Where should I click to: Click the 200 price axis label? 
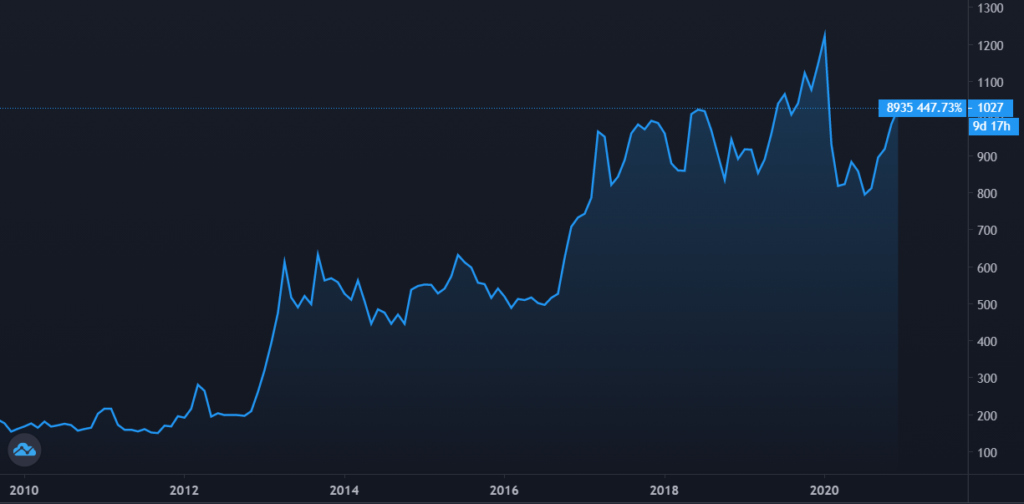(x=987, y=416)
